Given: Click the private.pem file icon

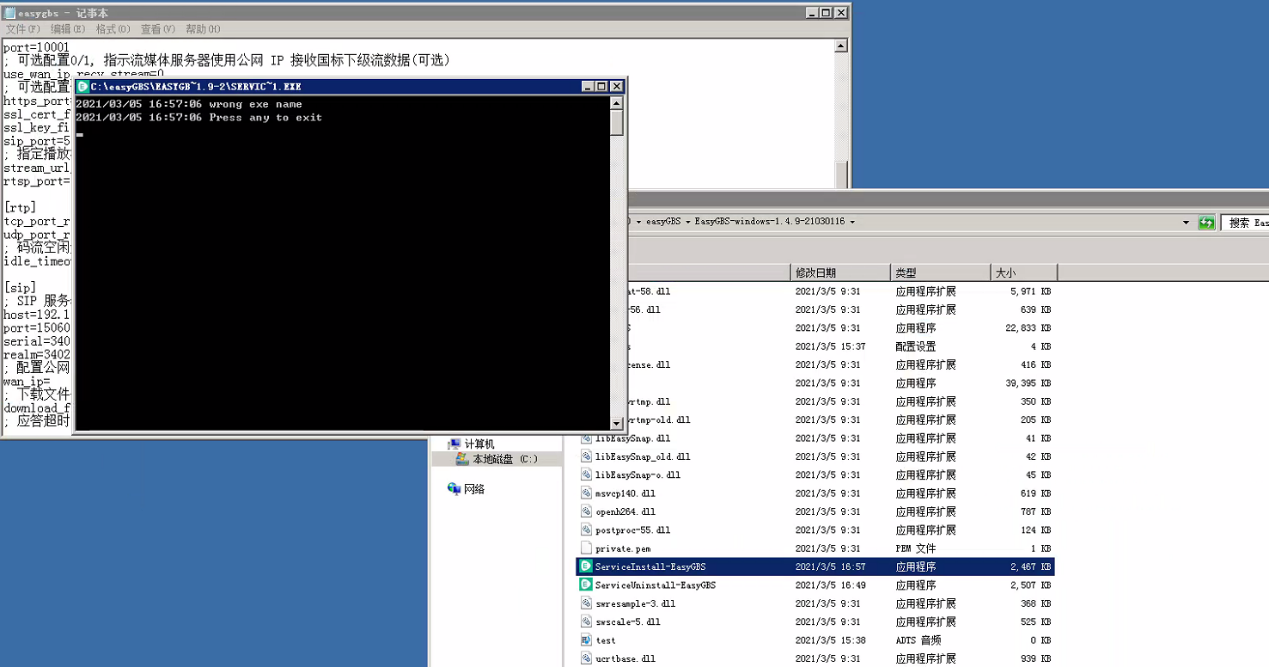Looking at the screenshot, I should coord(586,548).
